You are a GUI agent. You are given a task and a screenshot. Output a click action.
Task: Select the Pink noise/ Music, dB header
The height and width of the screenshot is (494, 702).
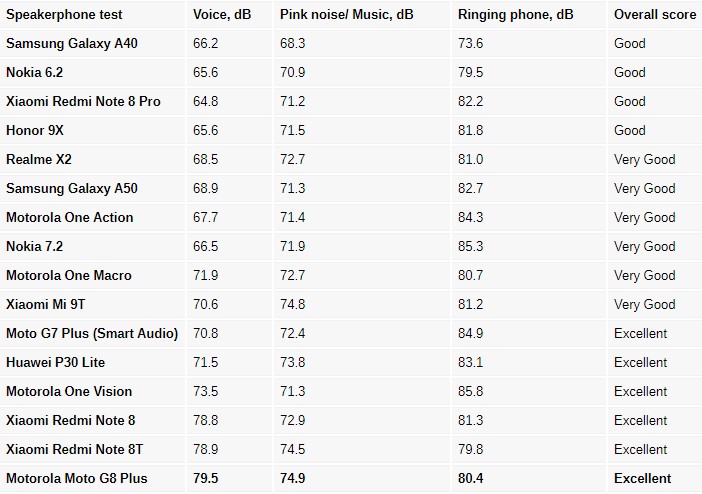[x=346, y=15]
